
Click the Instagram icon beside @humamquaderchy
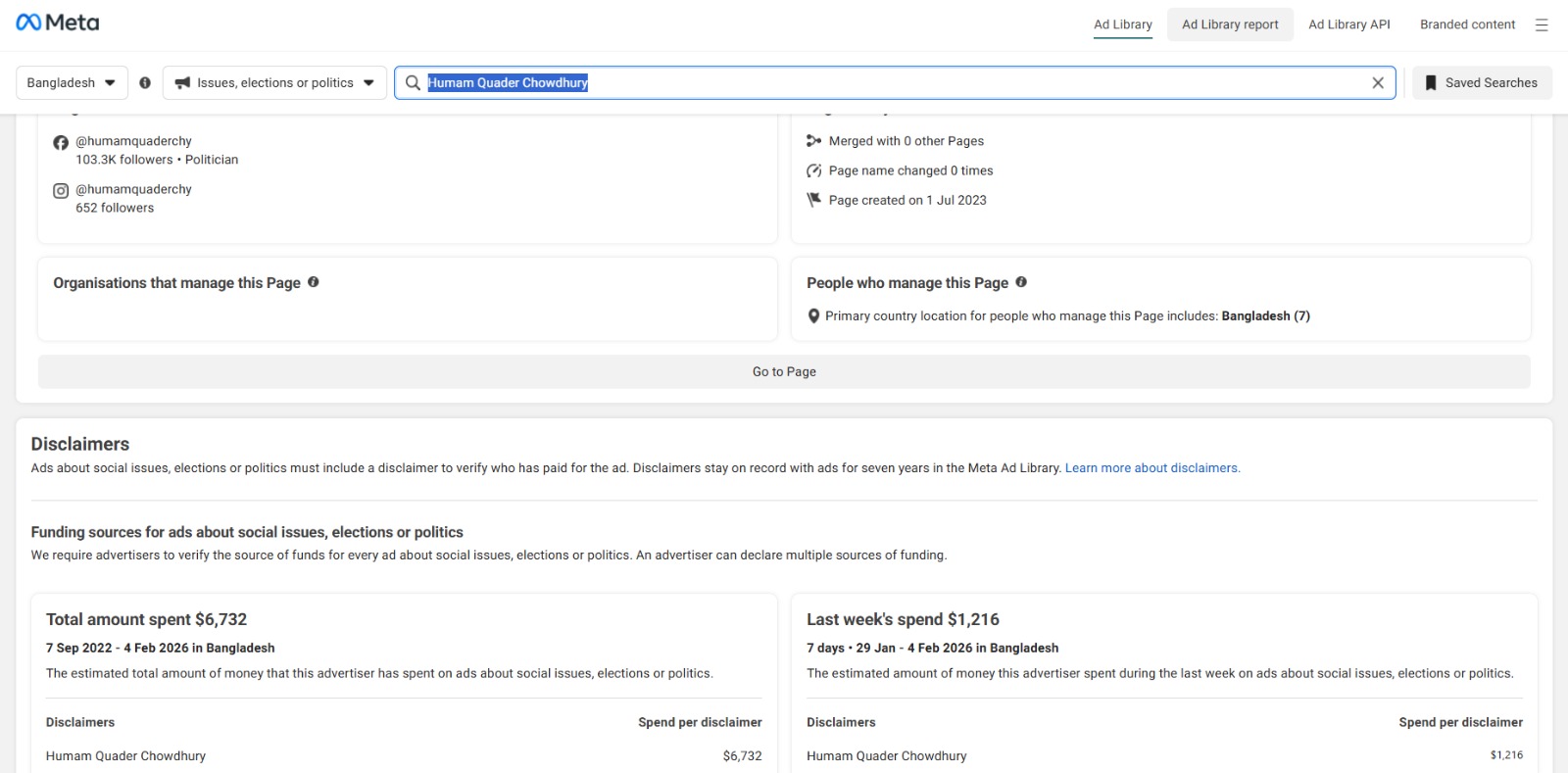(61, 191)
